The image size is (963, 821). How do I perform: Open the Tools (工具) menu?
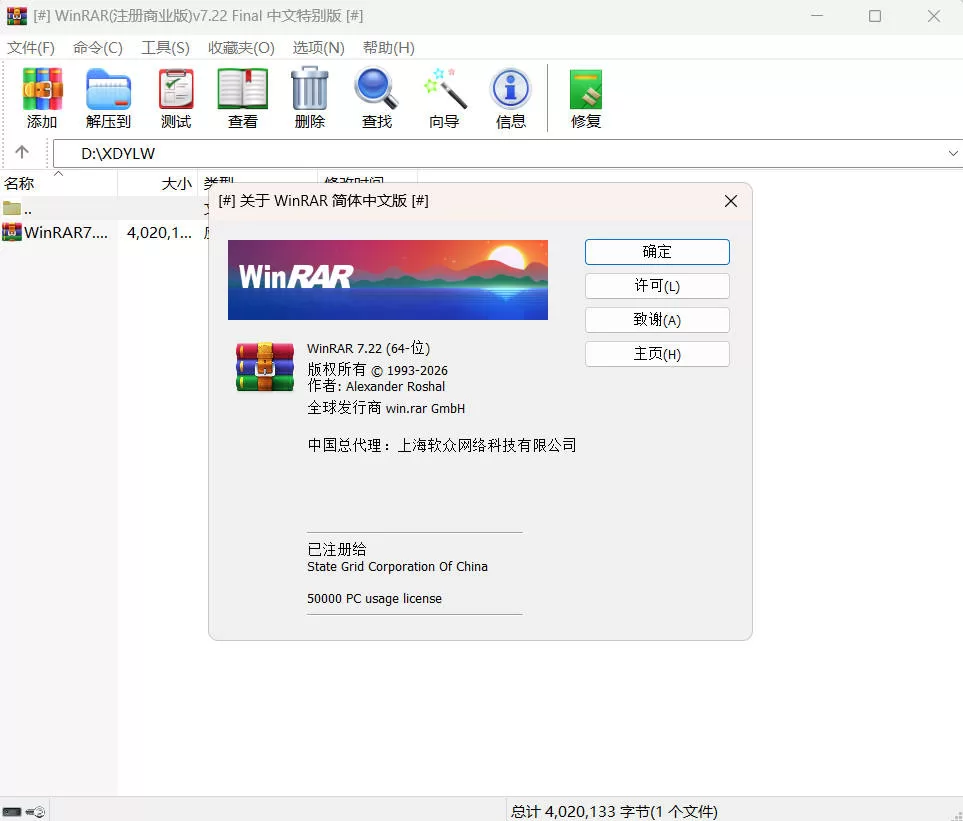click(165, 48)
